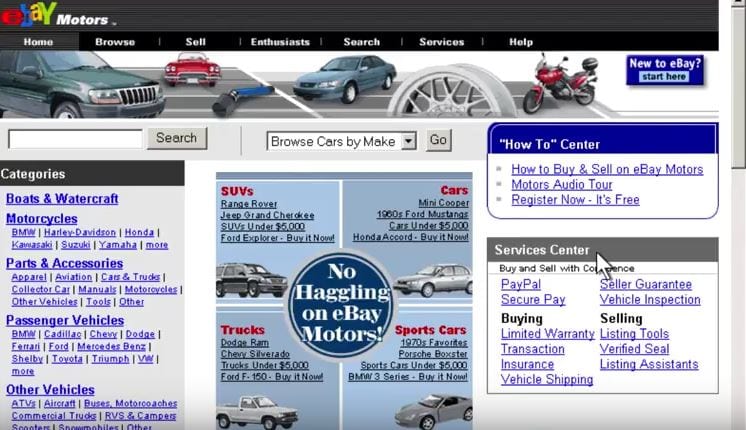Open the Dodge Ram trucks link
This screenshot has width=746, height=430.
(245, 343)
